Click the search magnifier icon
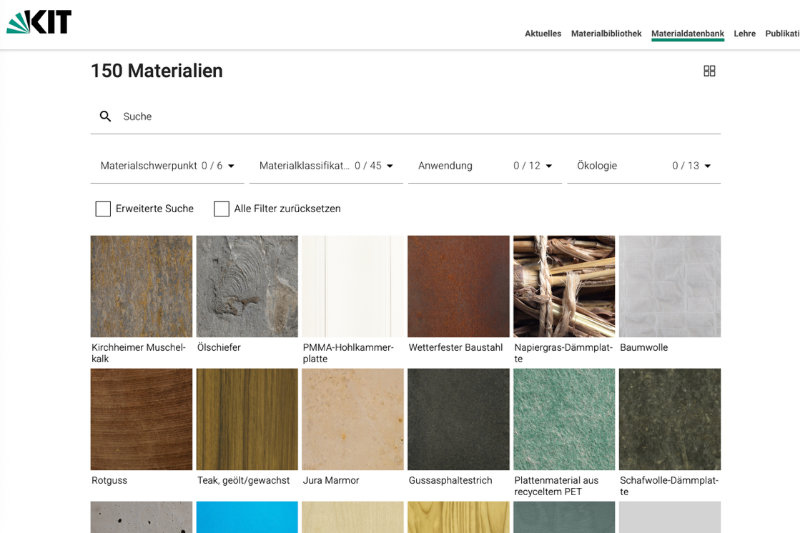Screen dimensions: 800x533 (105, 116)
